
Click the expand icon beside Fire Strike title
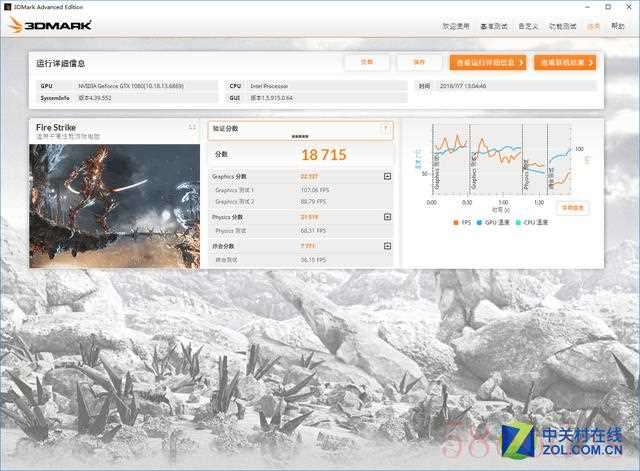pyautogui.click(x=192, y=127)
